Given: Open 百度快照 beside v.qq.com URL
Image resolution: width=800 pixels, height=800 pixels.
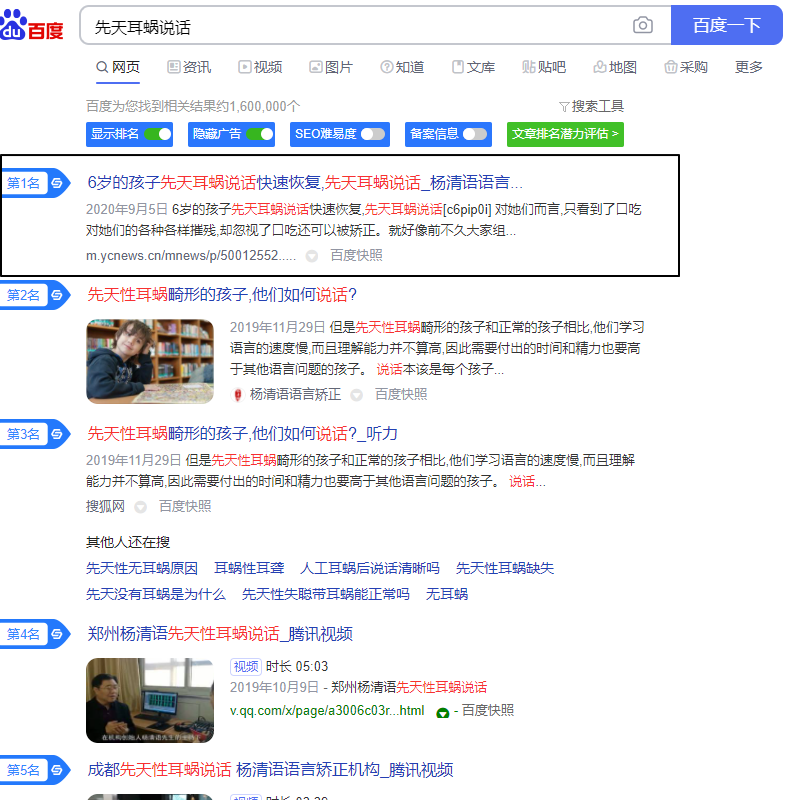Looking at the screenshot, I should pyautogui.click(x=488, y=711).
